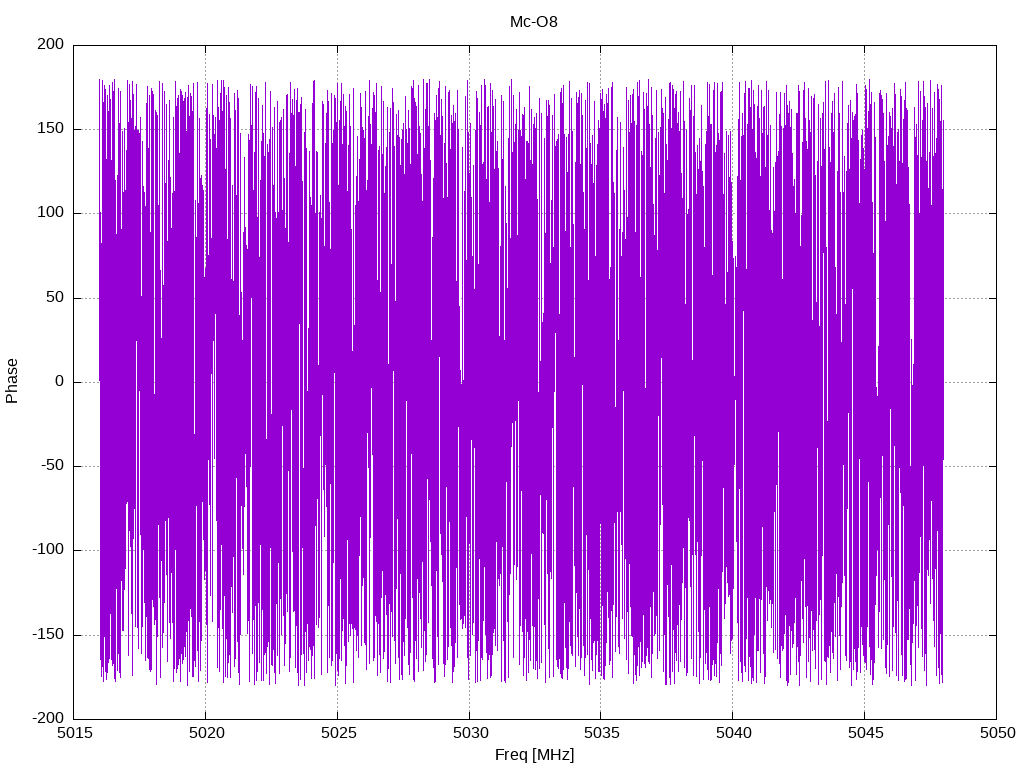
Task: Click the x-axis tick label 5040
Action: pyautogui.click(x=733, y=733)
